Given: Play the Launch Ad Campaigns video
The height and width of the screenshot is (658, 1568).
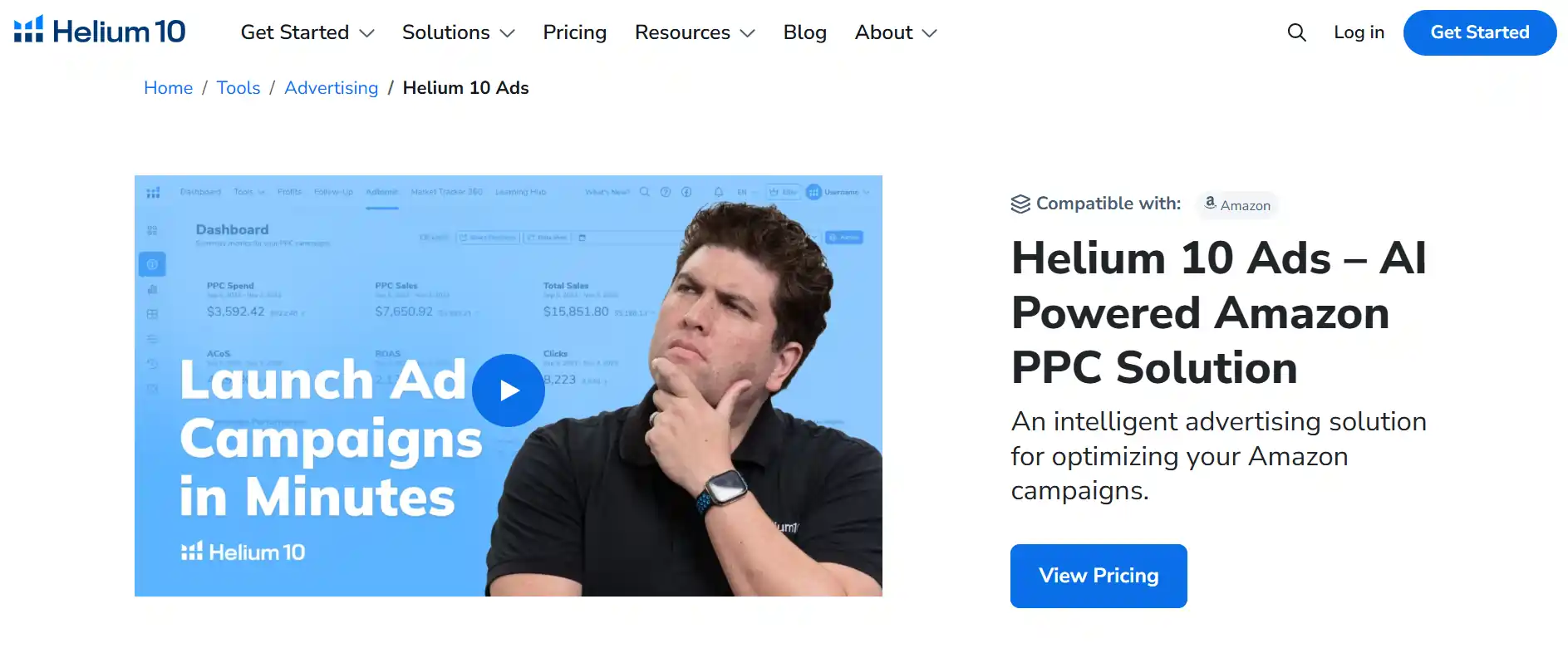Looking at the screenshot, I should pyautogui.click(x=509, y=390).
